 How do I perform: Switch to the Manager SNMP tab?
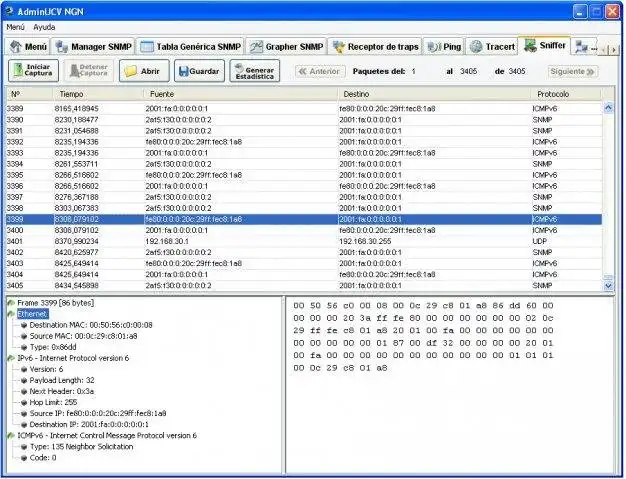point(94,47)
